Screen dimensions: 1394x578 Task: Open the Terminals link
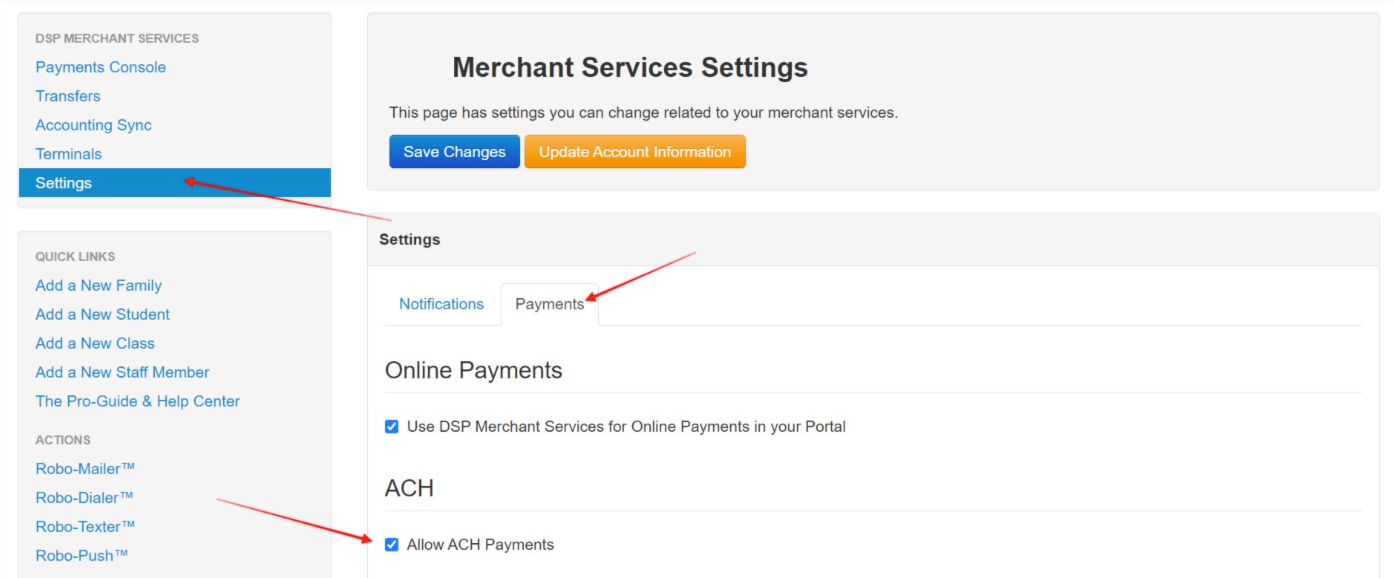(x=69, y=154)
